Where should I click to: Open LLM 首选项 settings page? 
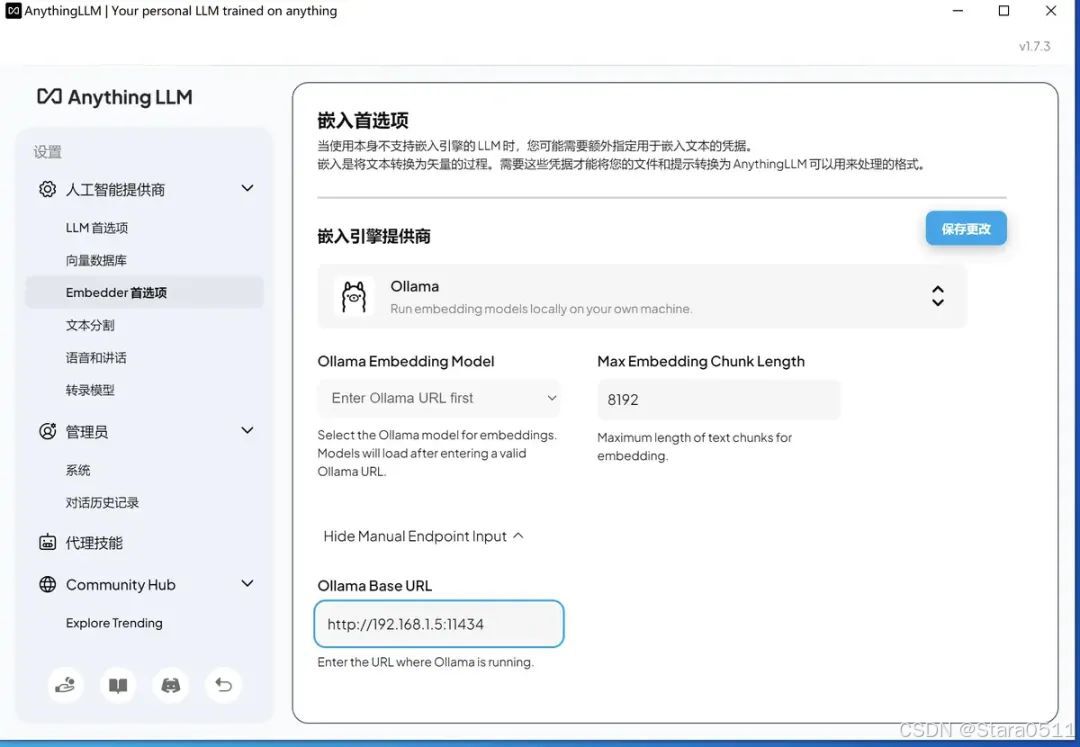pyautogui.click(x=97, y=228)
